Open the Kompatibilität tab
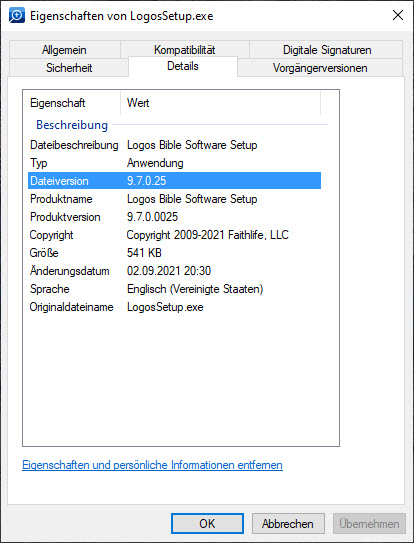414x543 pixels. click(185, 50)
